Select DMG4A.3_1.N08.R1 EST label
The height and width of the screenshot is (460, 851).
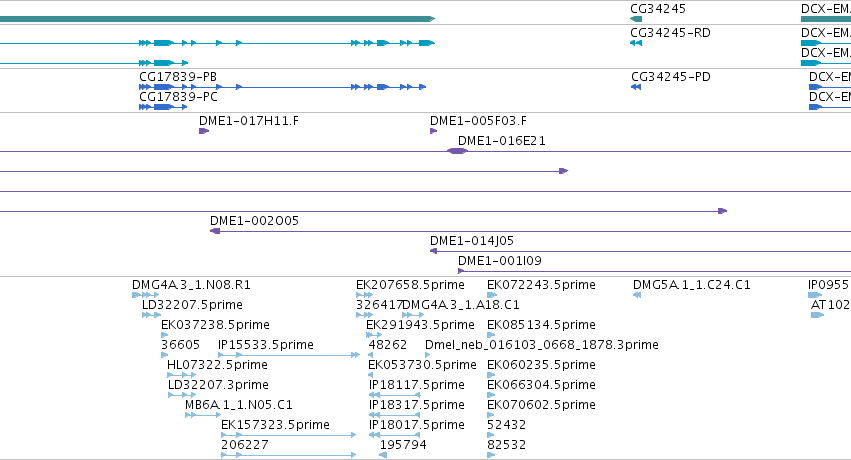191,285
